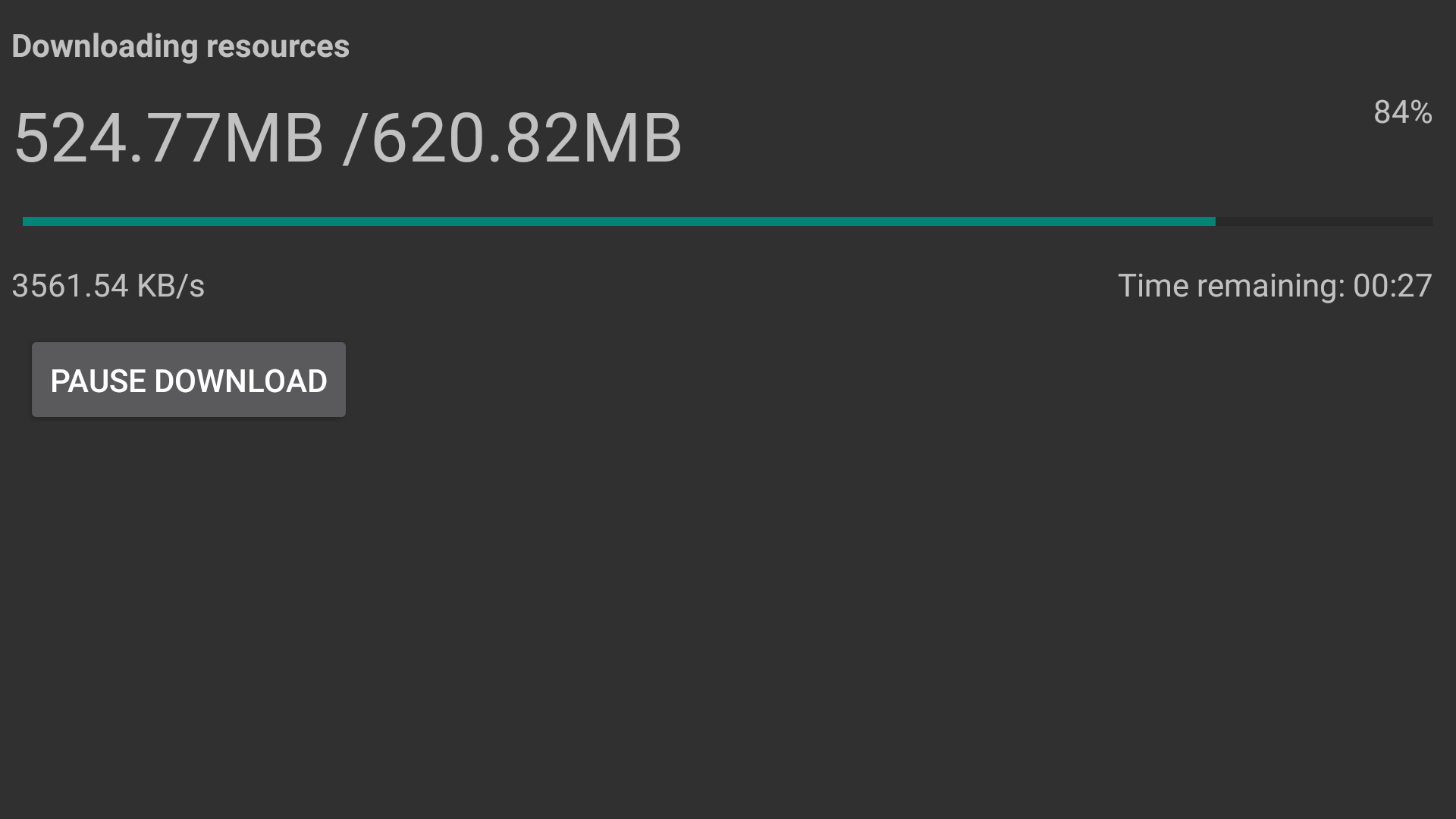
Task: Click the word 'resources' in the title
Action: pos(278,46)
